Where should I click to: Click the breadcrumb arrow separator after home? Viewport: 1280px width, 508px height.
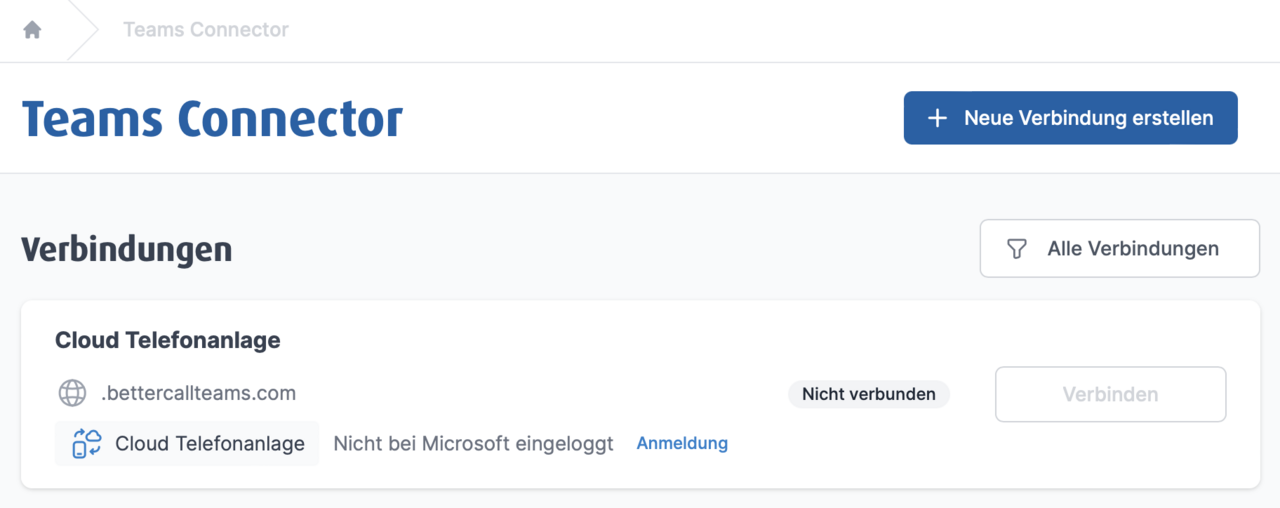coord(84,30)
